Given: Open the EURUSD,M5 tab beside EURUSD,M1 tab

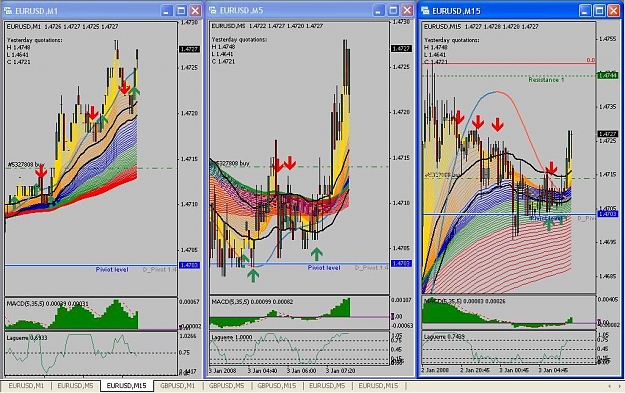Looking at the screenshot, I should point(75,386).
